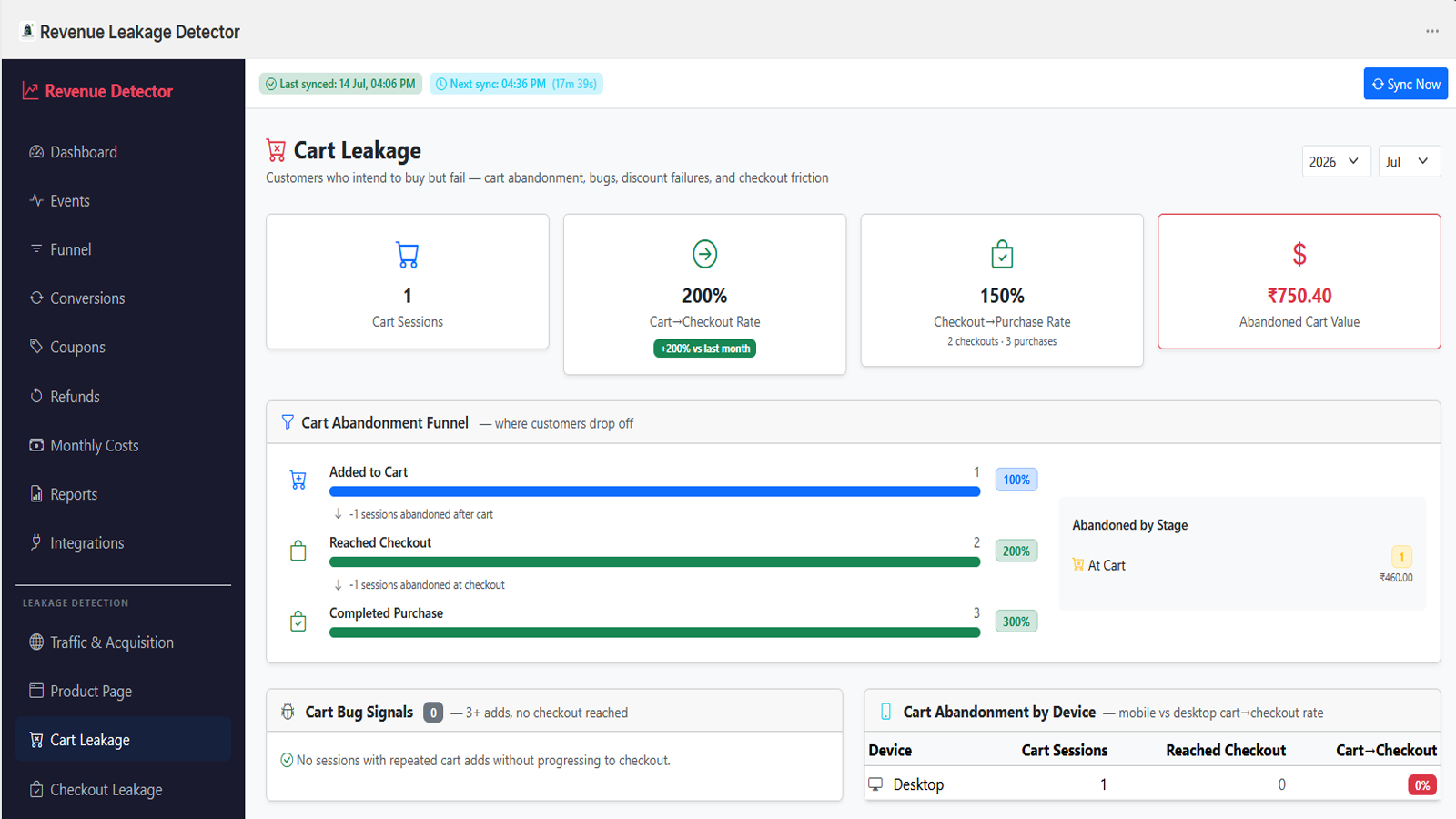
Task: Open the Funnel page from sidebar
Action: click(x=123, y=249)
